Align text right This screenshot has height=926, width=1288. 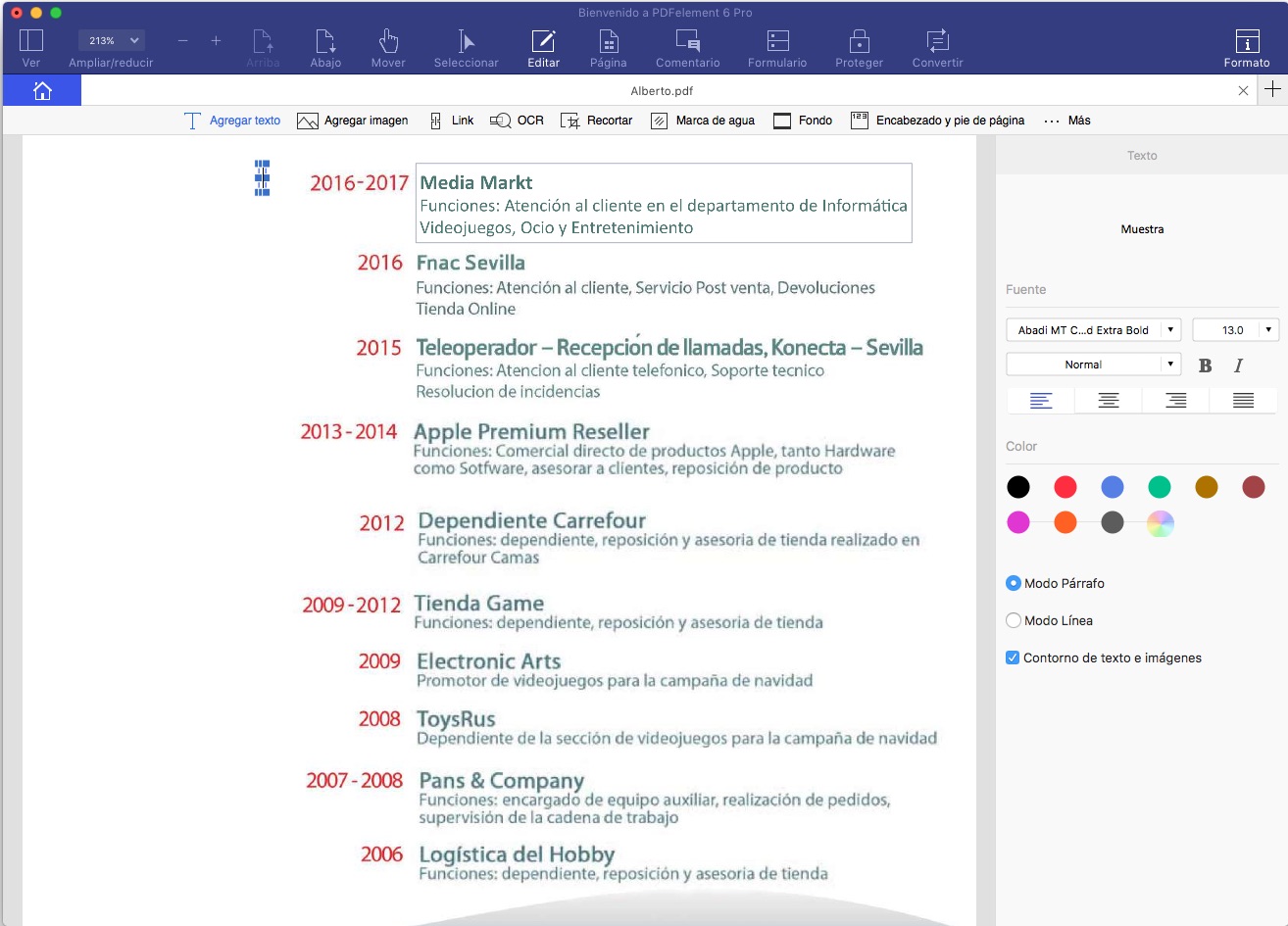[x=1176, y=400]
